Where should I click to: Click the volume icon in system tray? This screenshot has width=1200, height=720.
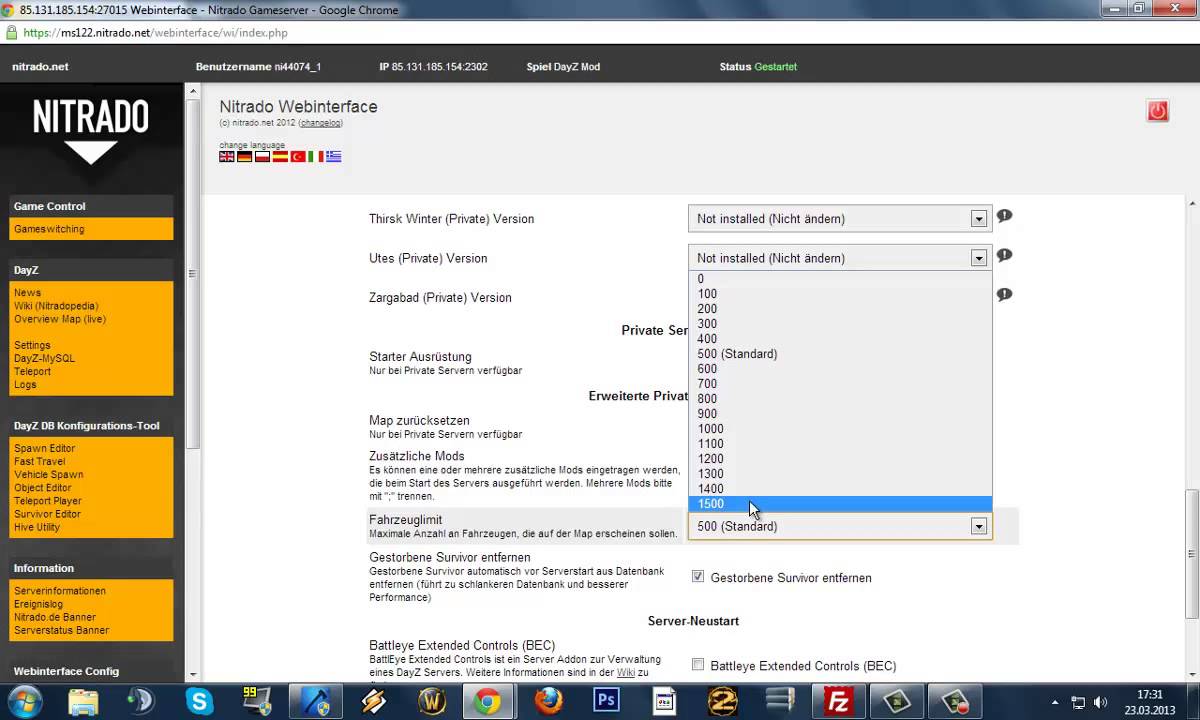click(1101, 702)
